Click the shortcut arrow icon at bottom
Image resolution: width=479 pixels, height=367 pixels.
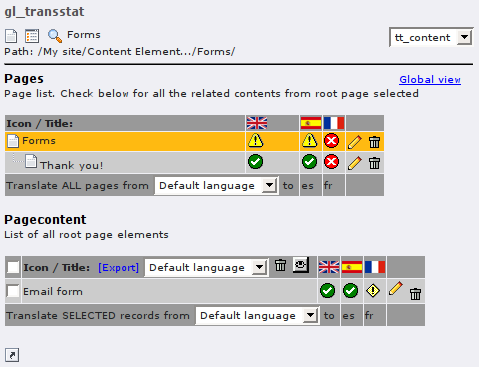[x=12, y=355]
